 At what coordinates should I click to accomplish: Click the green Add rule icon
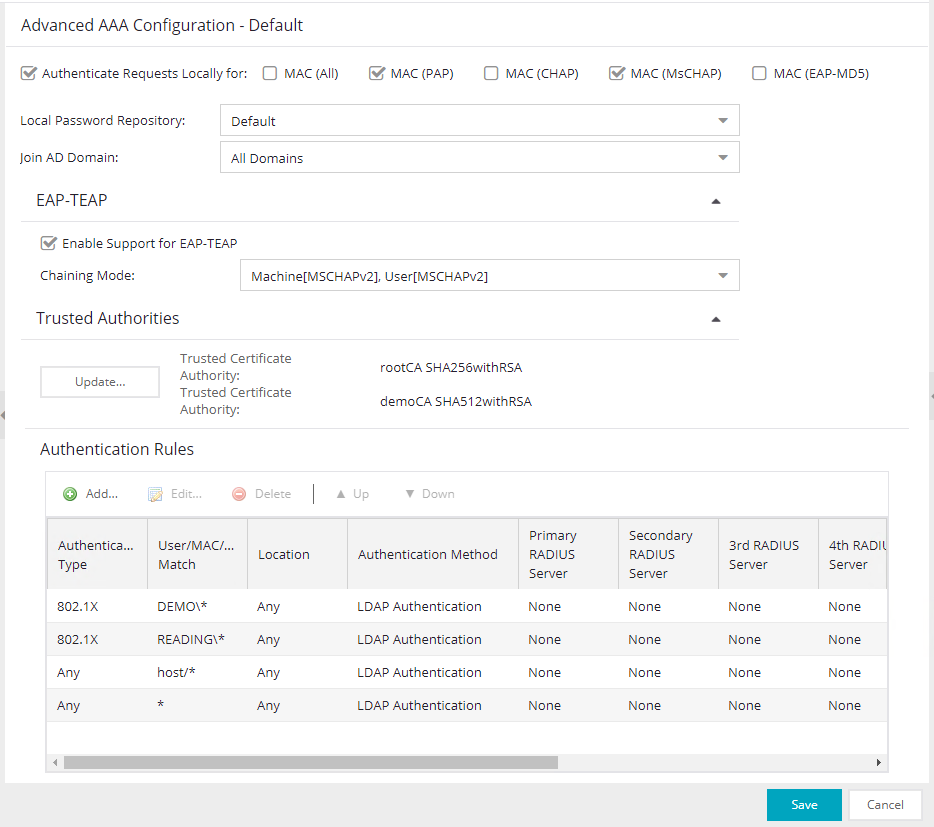(71, 494)
